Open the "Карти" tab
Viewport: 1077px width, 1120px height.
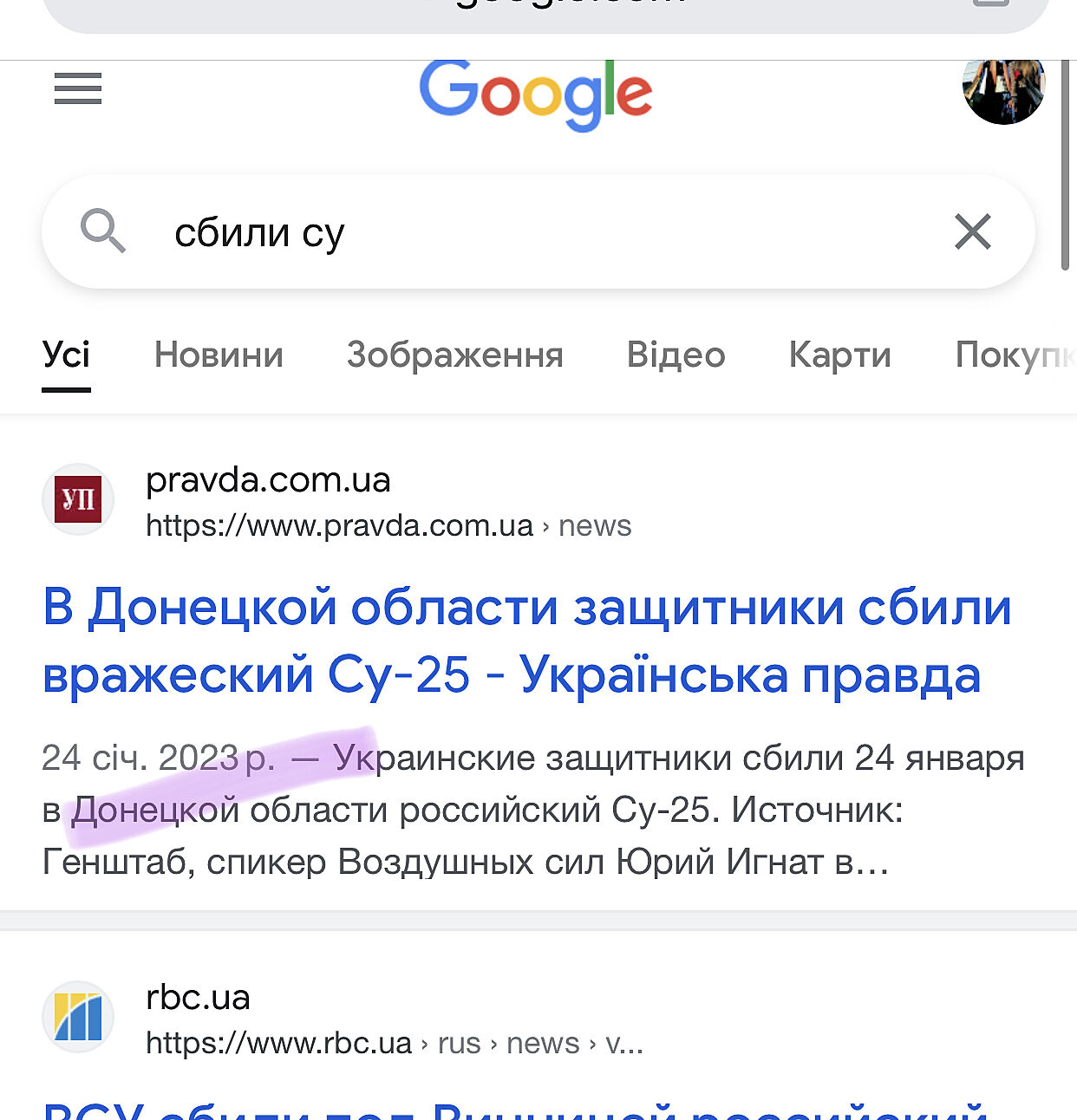pos(839,355)
